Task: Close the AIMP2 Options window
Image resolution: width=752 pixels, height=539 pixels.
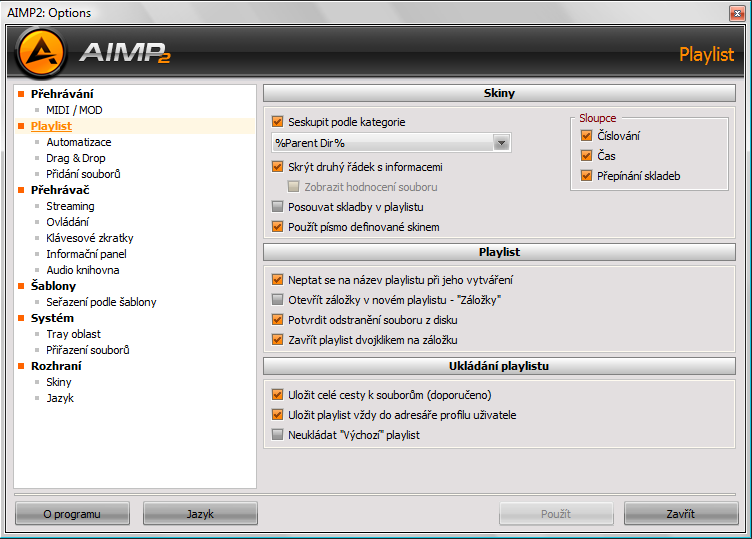Action: 737,13
